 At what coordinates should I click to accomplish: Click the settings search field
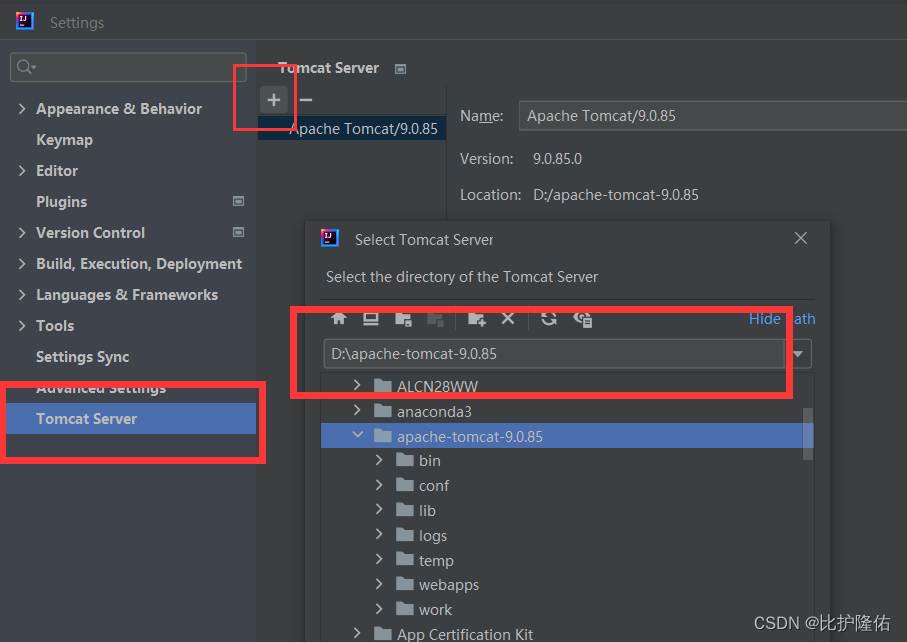pyautogui.click(x=128, y=67)
